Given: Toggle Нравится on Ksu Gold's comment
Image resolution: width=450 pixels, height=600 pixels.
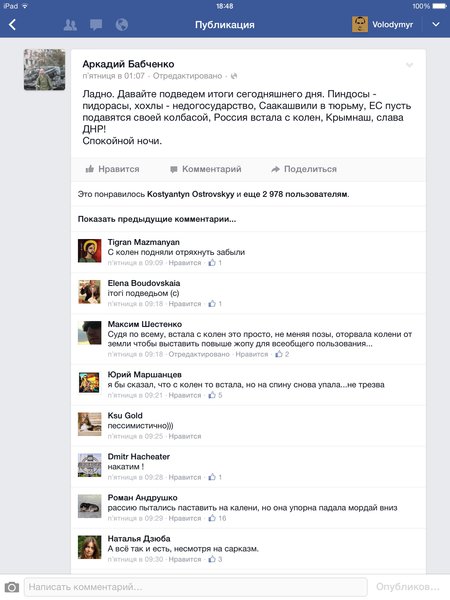Looking at the screenshot, I should 185,436.
